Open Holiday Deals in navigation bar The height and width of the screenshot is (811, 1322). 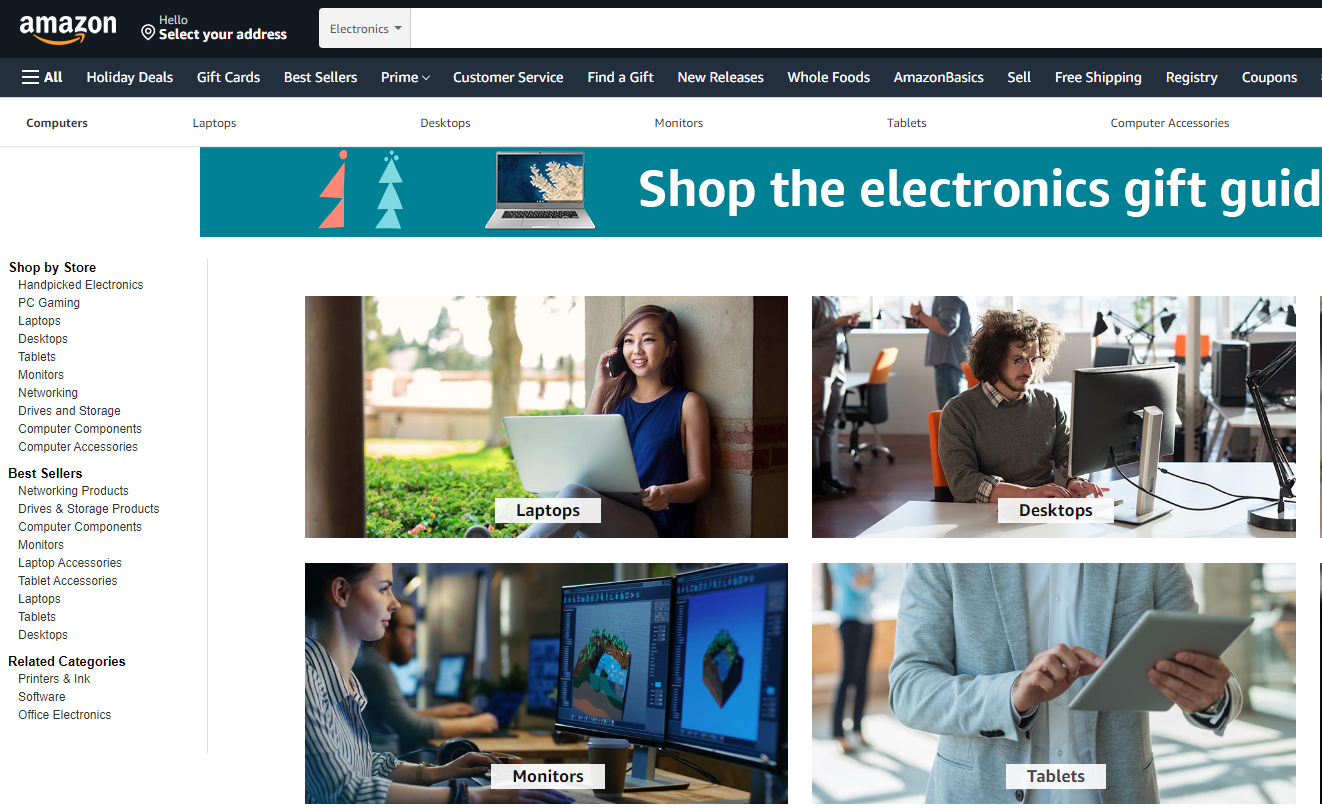coord(130,77)
